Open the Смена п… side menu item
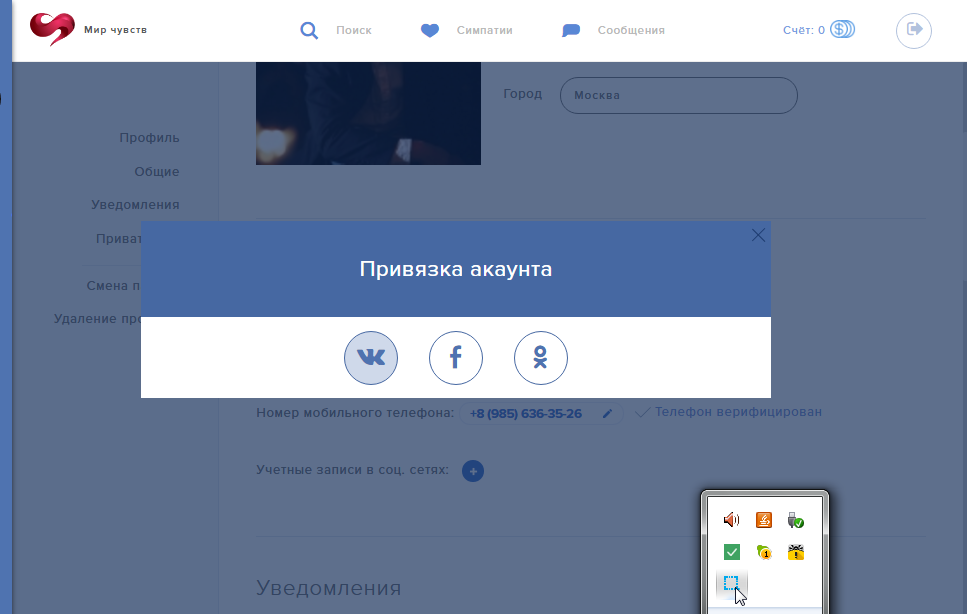This screenshot has width=967, height=614. tap(113, 286)
